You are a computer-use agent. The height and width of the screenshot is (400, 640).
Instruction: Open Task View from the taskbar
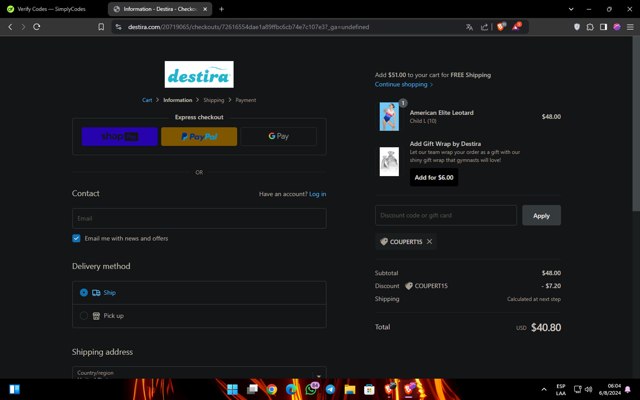[x=252, y=389]
